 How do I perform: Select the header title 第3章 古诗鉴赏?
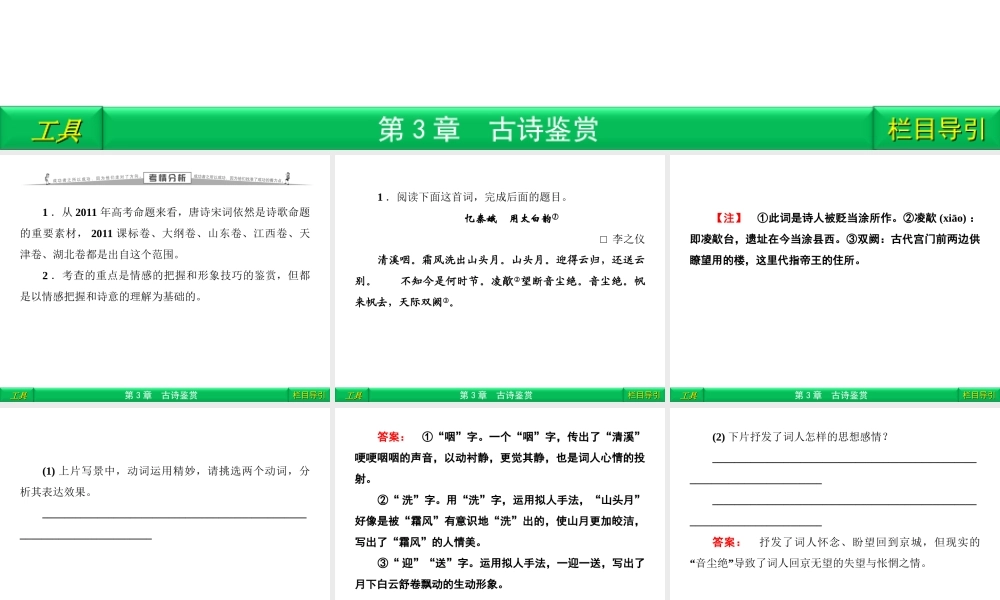[488, 129]
